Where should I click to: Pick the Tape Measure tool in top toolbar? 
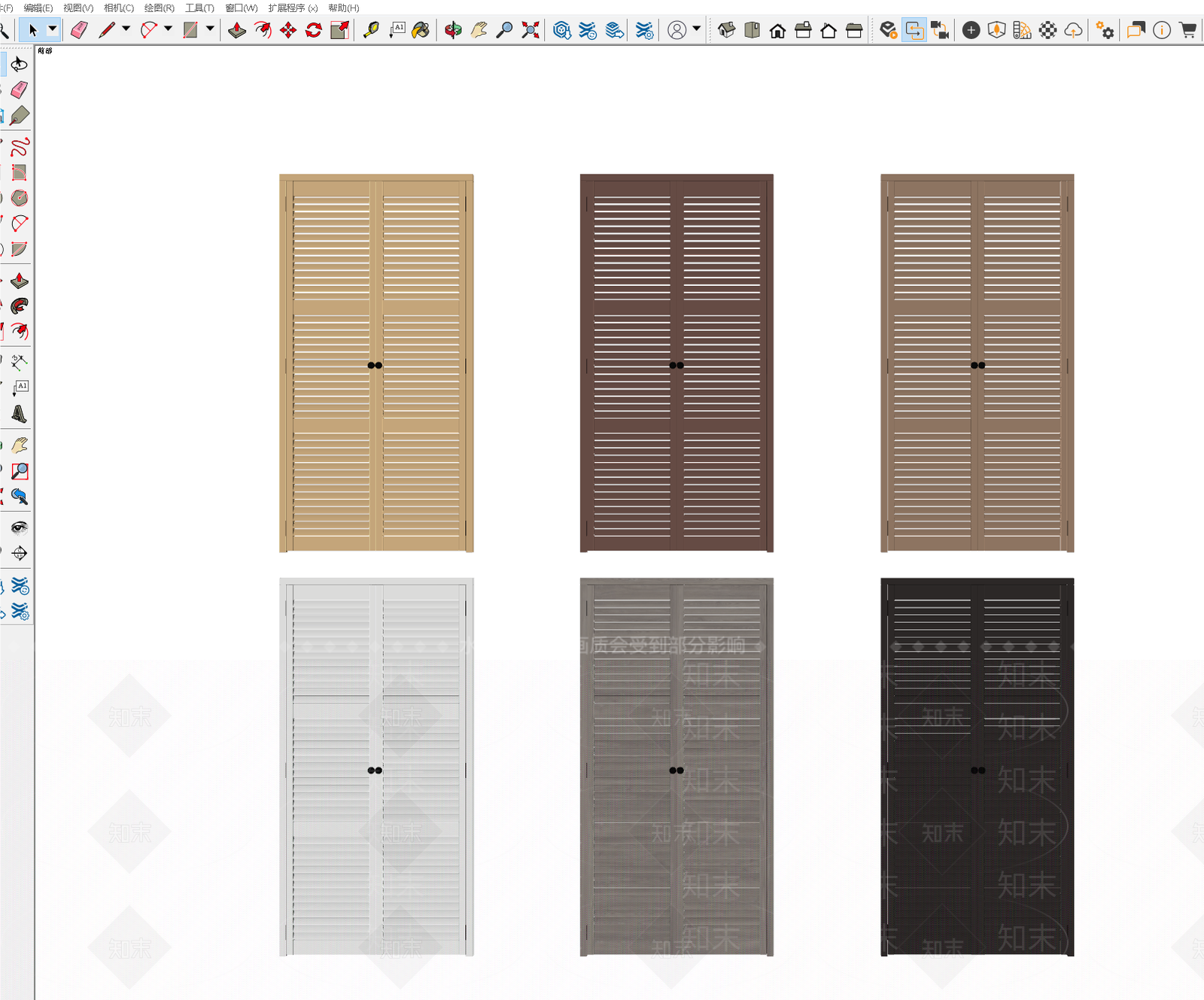[371, 30]
